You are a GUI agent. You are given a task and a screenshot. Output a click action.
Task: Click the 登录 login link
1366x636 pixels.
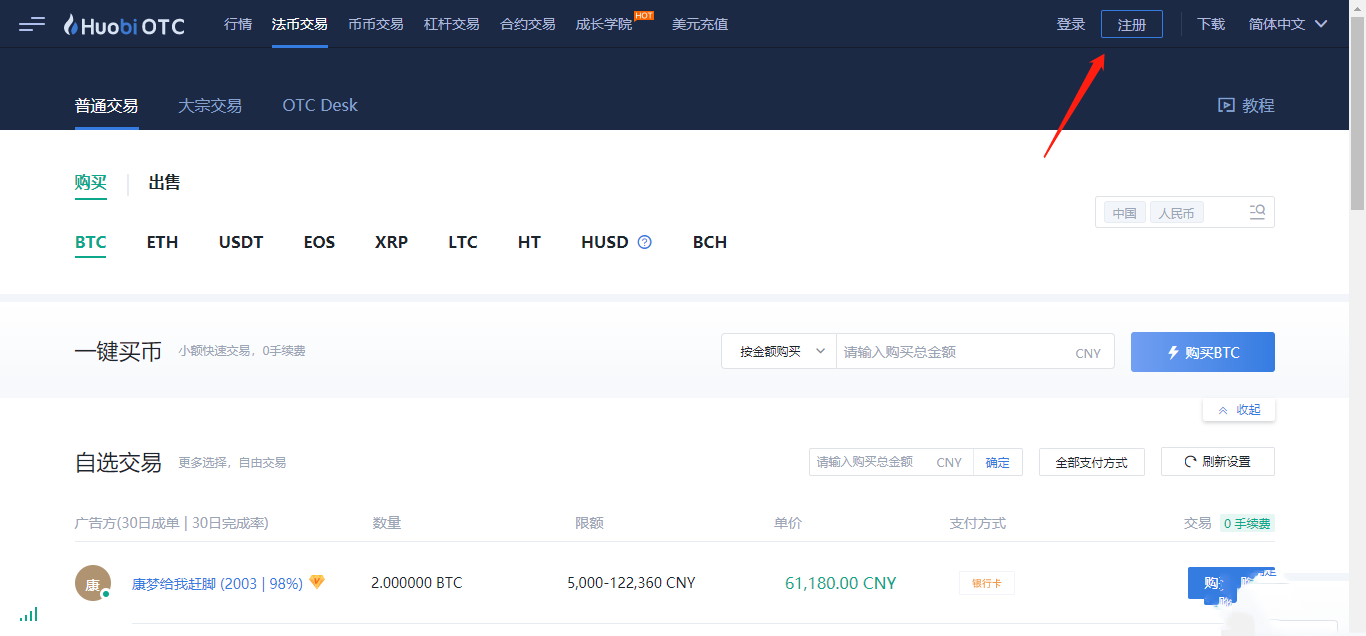point(1071,24)
